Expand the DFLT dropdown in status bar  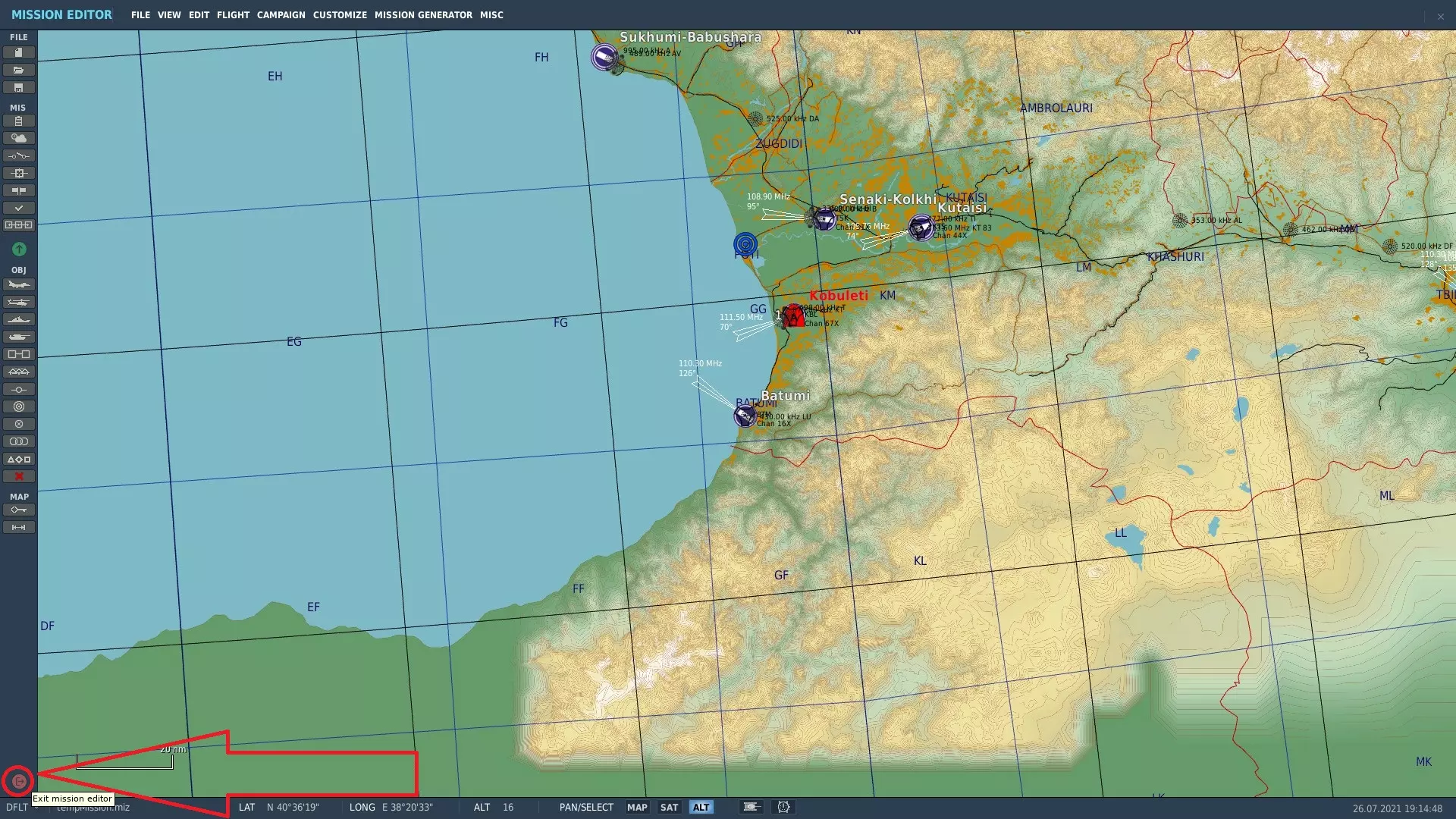[x=36, y=807]
